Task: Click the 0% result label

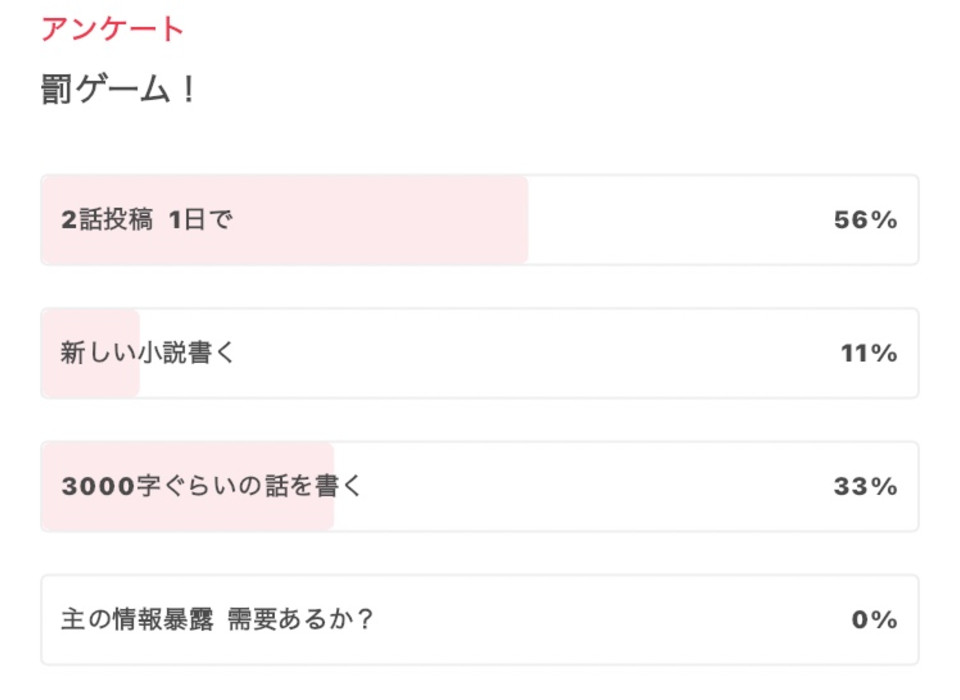Action: coord(874,620)
